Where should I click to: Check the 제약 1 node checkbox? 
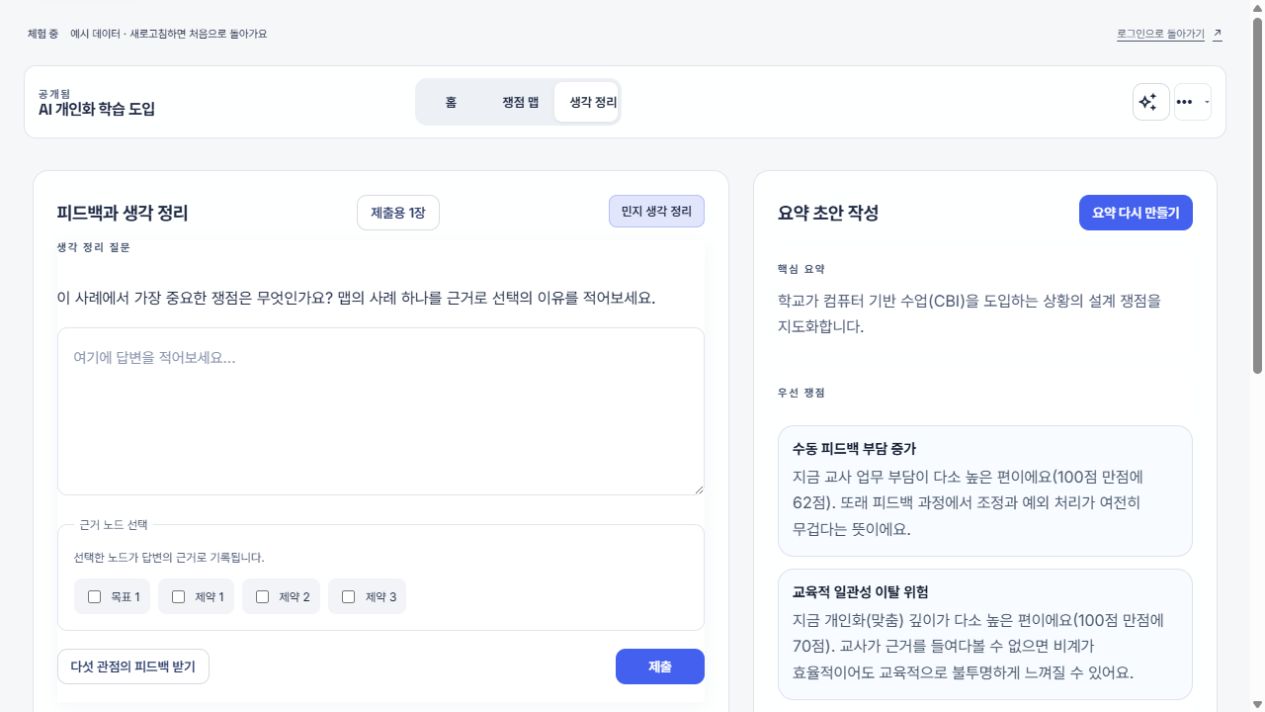point(179,597)
